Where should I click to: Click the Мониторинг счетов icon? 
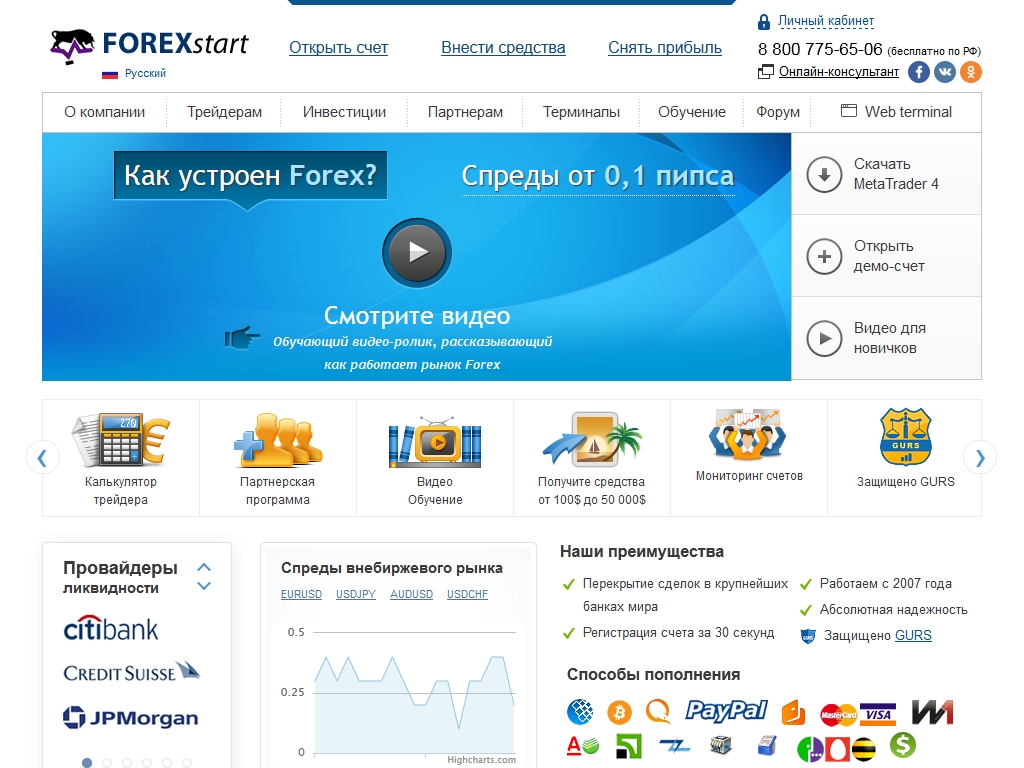coord(749,433)
